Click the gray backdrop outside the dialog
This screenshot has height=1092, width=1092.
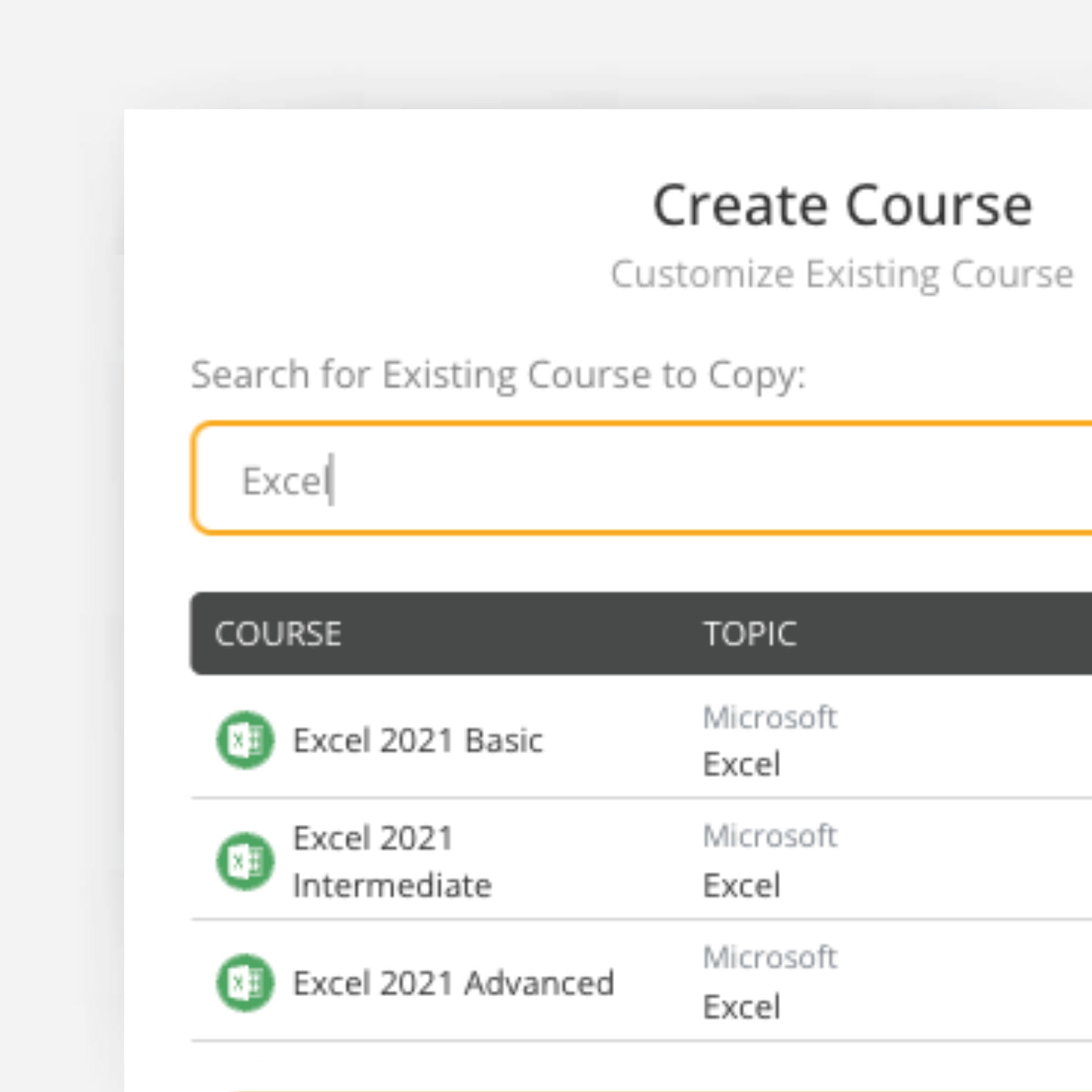tap(58, 520)
